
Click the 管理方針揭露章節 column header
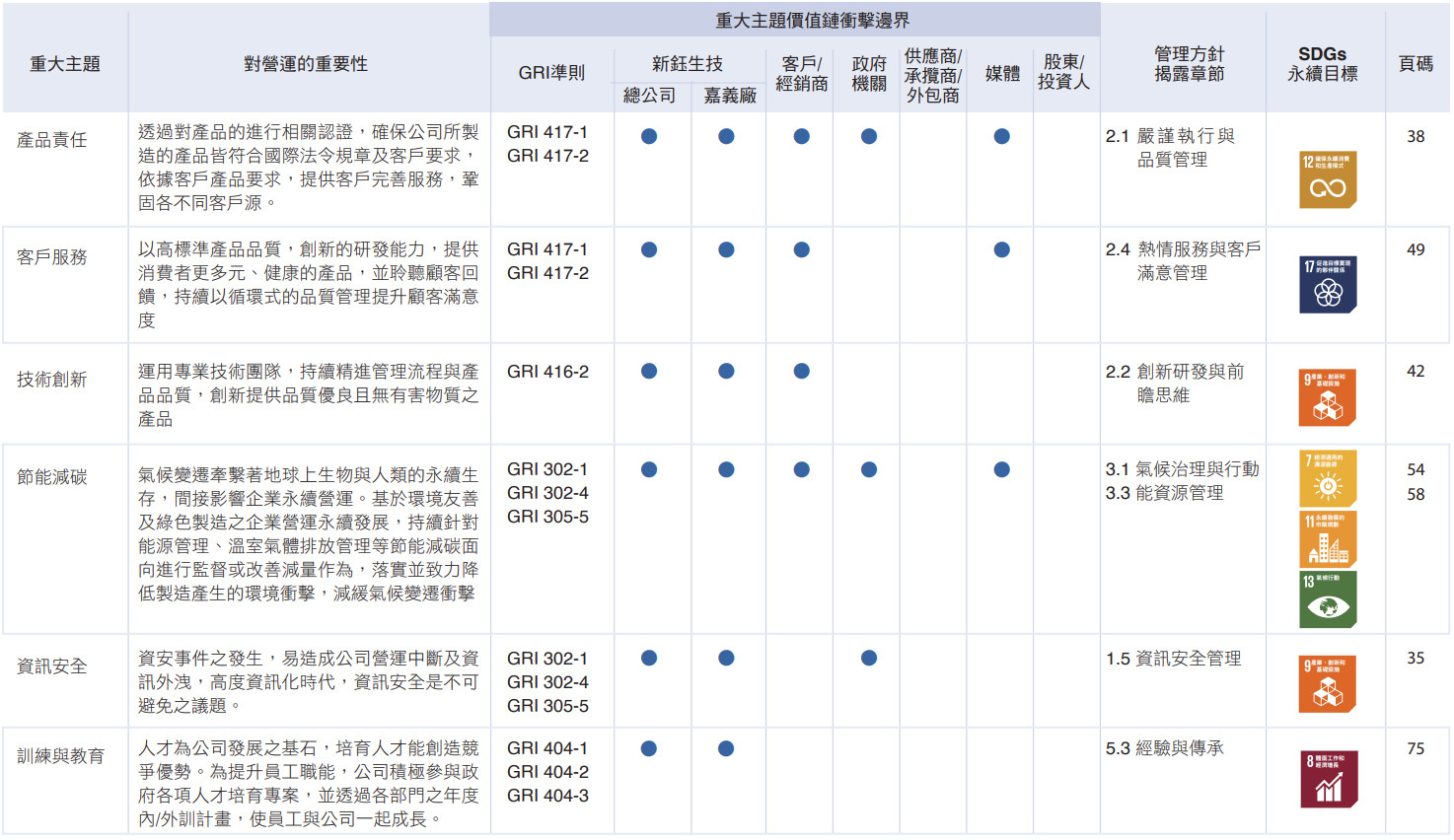[1189, 64]
